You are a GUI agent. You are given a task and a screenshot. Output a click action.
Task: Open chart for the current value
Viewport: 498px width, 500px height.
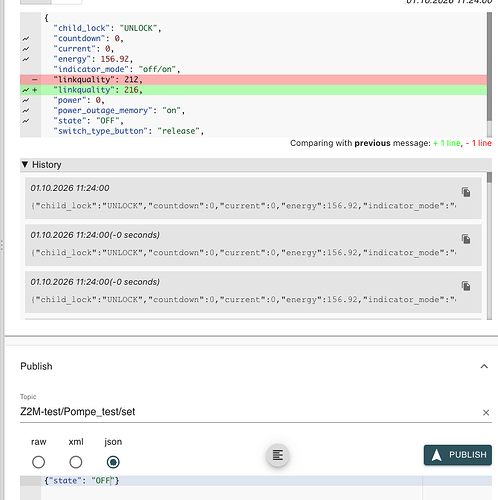26,49
